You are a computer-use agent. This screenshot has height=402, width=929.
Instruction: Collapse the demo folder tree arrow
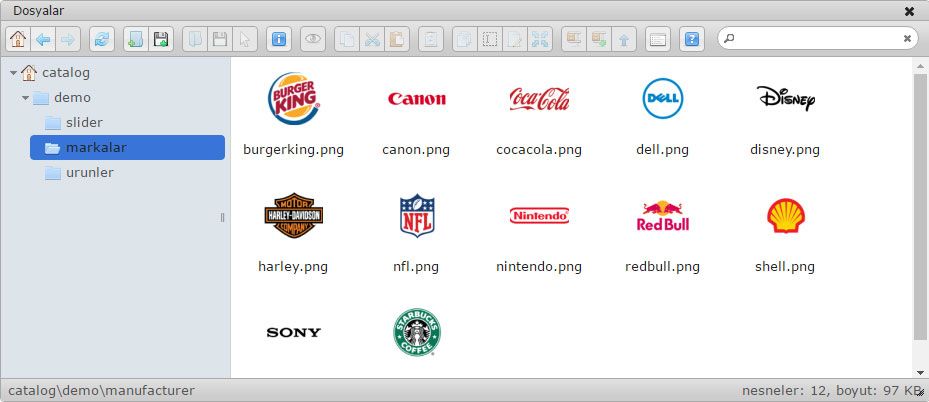click(x=25, y=98)
